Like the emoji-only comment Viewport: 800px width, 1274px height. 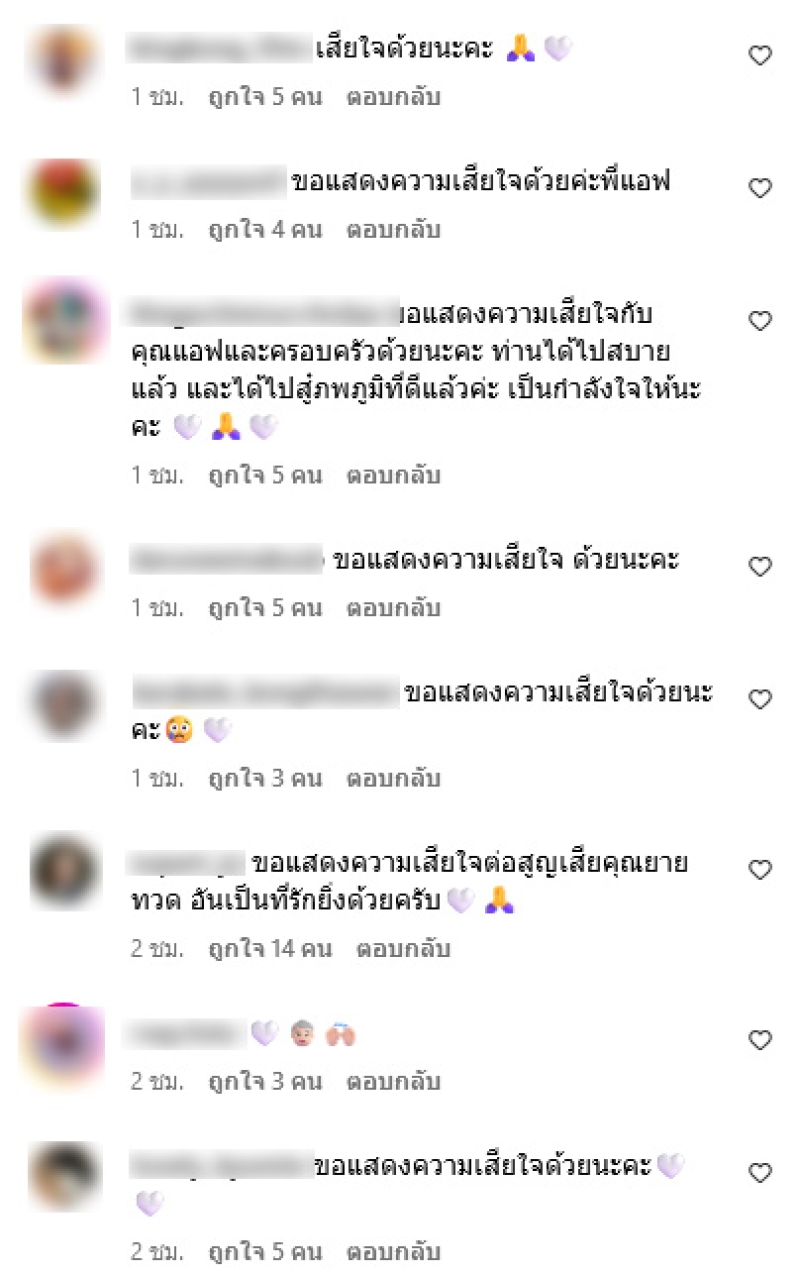pos(761,1041)
